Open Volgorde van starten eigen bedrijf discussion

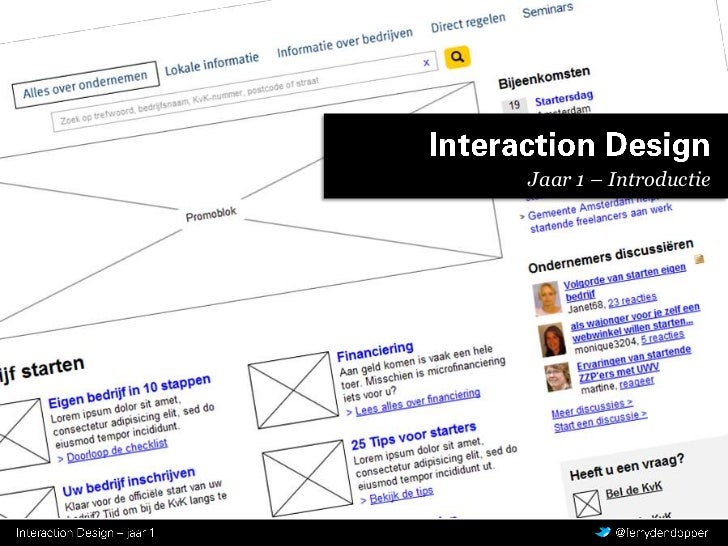coord(624,282)
